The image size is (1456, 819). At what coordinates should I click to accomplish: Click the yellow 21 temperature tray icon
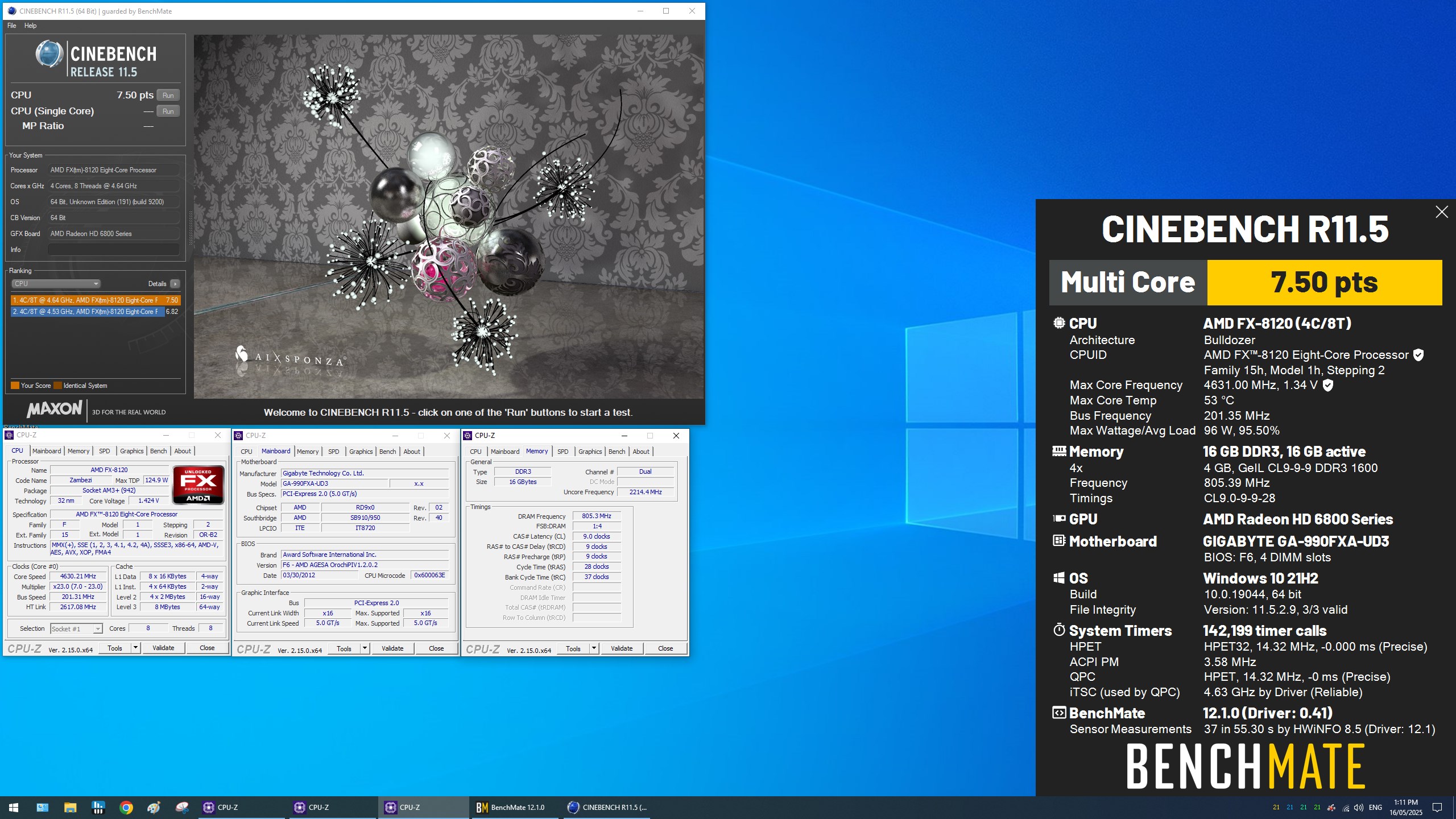pyautogui.click(x=1276, y=807)
